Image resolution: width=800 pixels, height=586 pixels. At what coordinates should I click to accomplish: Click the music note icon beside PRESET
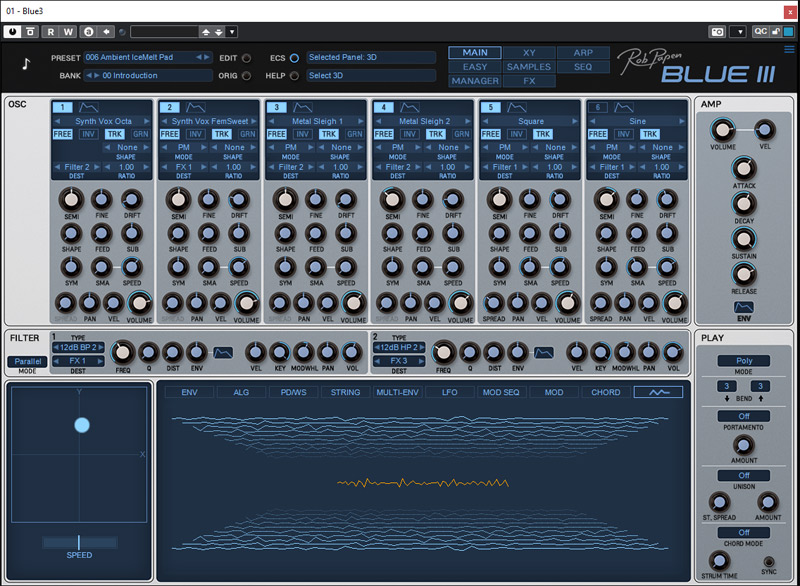[x=25, y=66]
